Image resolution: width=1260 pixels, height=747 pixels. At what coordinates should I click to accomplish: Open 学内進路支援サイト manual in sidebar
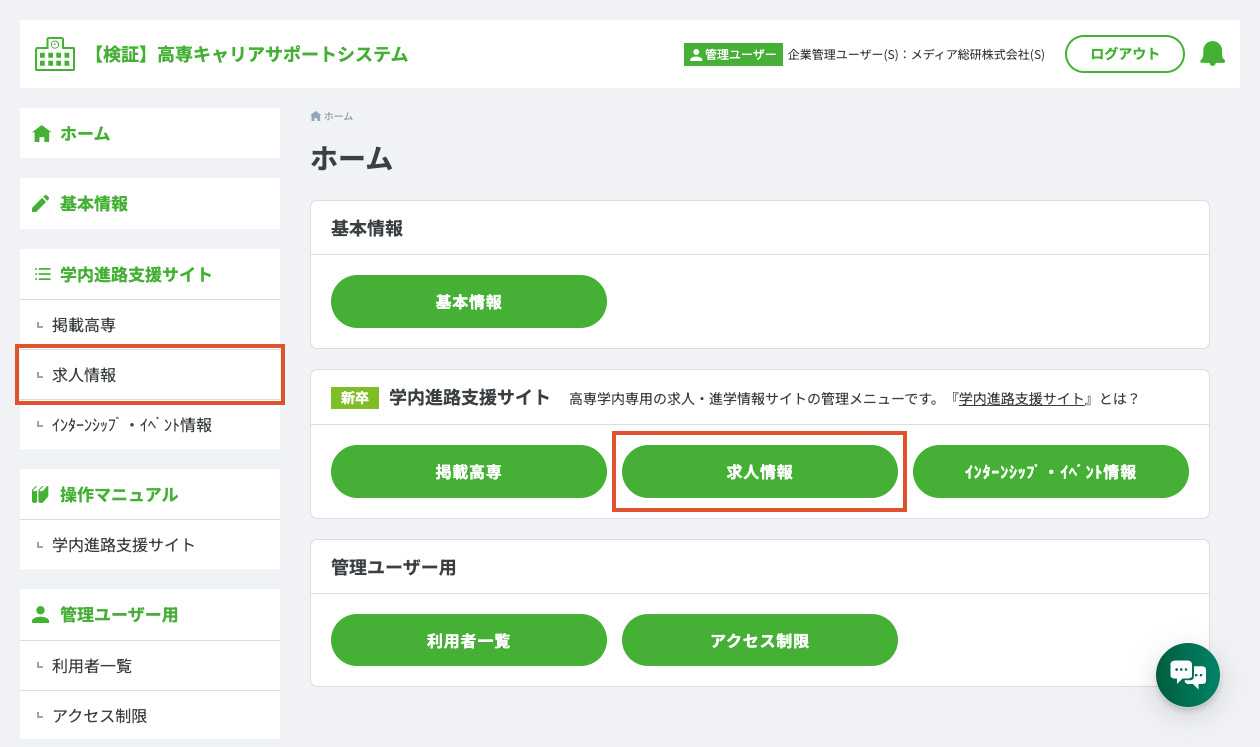[x=150, y=545]
